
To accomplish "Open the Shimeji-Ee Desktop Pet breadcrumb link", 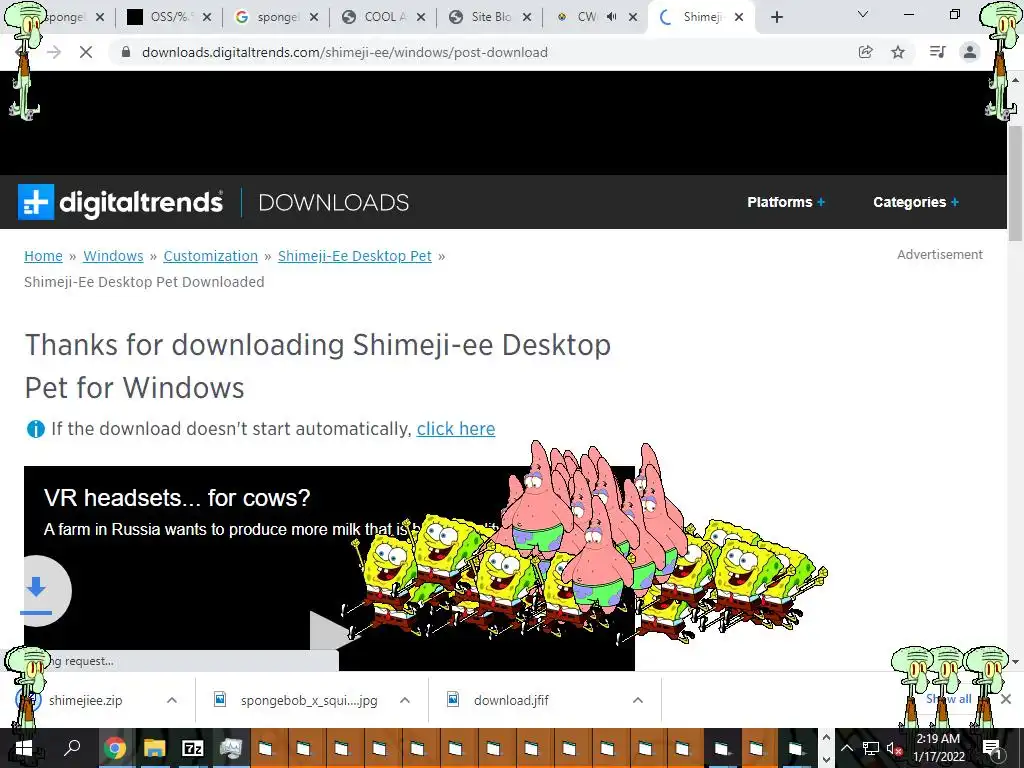I will click(x=355, y=256).
